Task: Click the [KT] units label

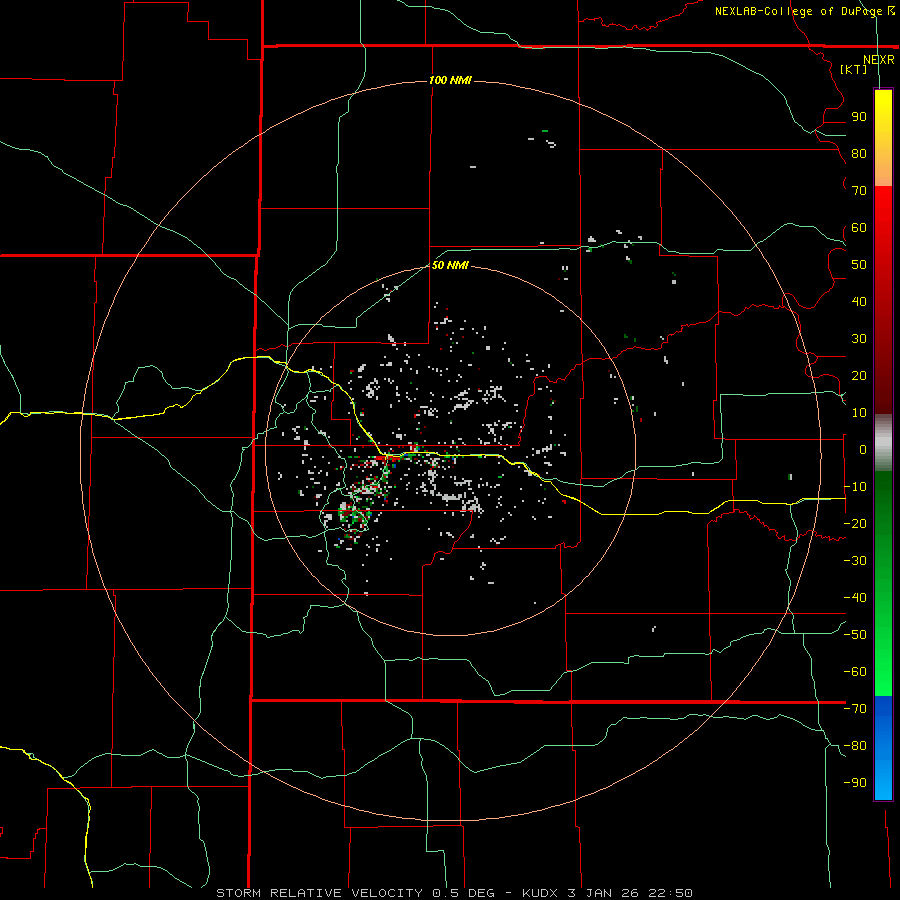Action: (853, 69)
